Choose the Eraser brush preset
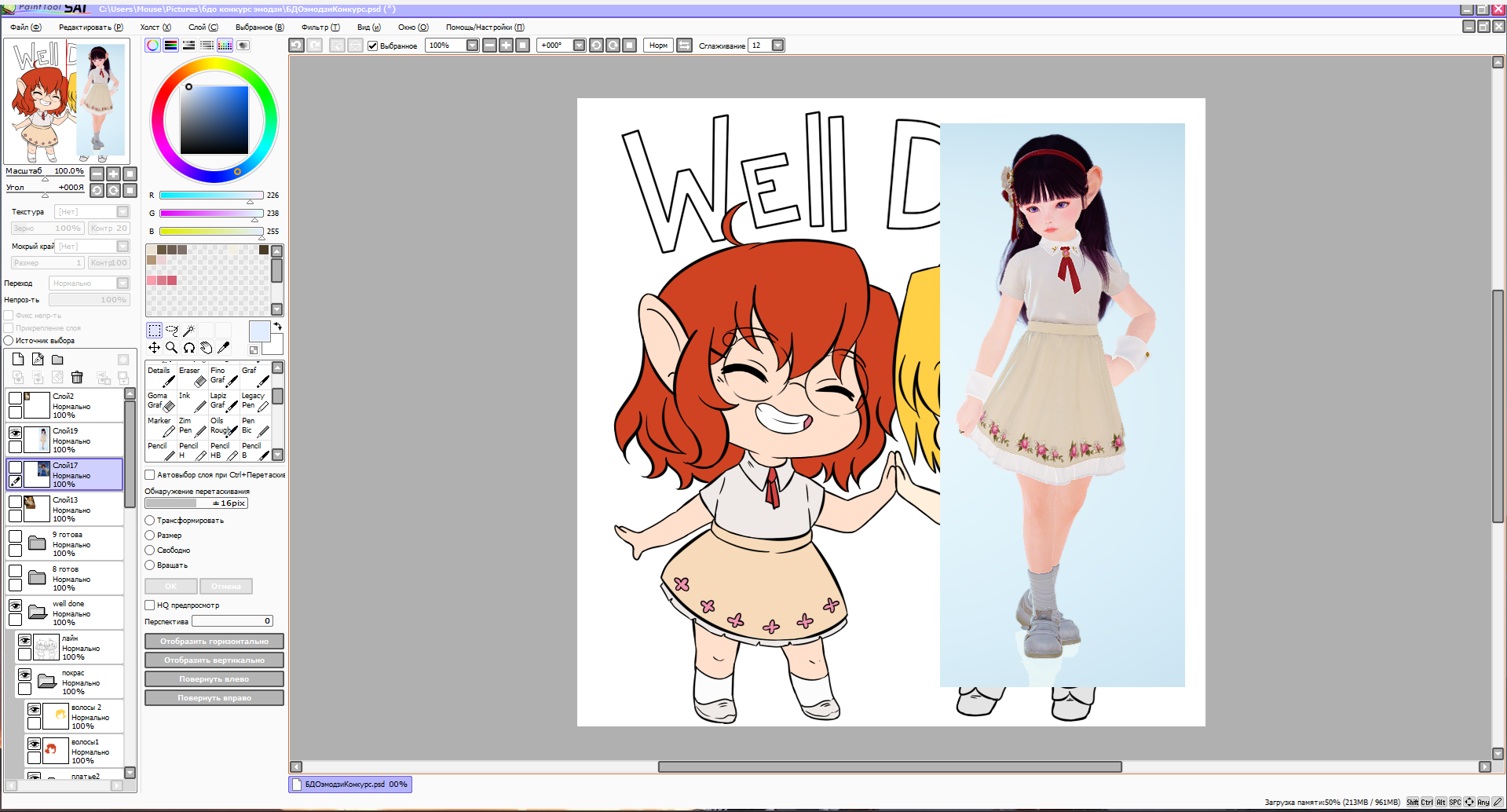This screenshot has height=812, width=1507. click(x=192, y=376)
